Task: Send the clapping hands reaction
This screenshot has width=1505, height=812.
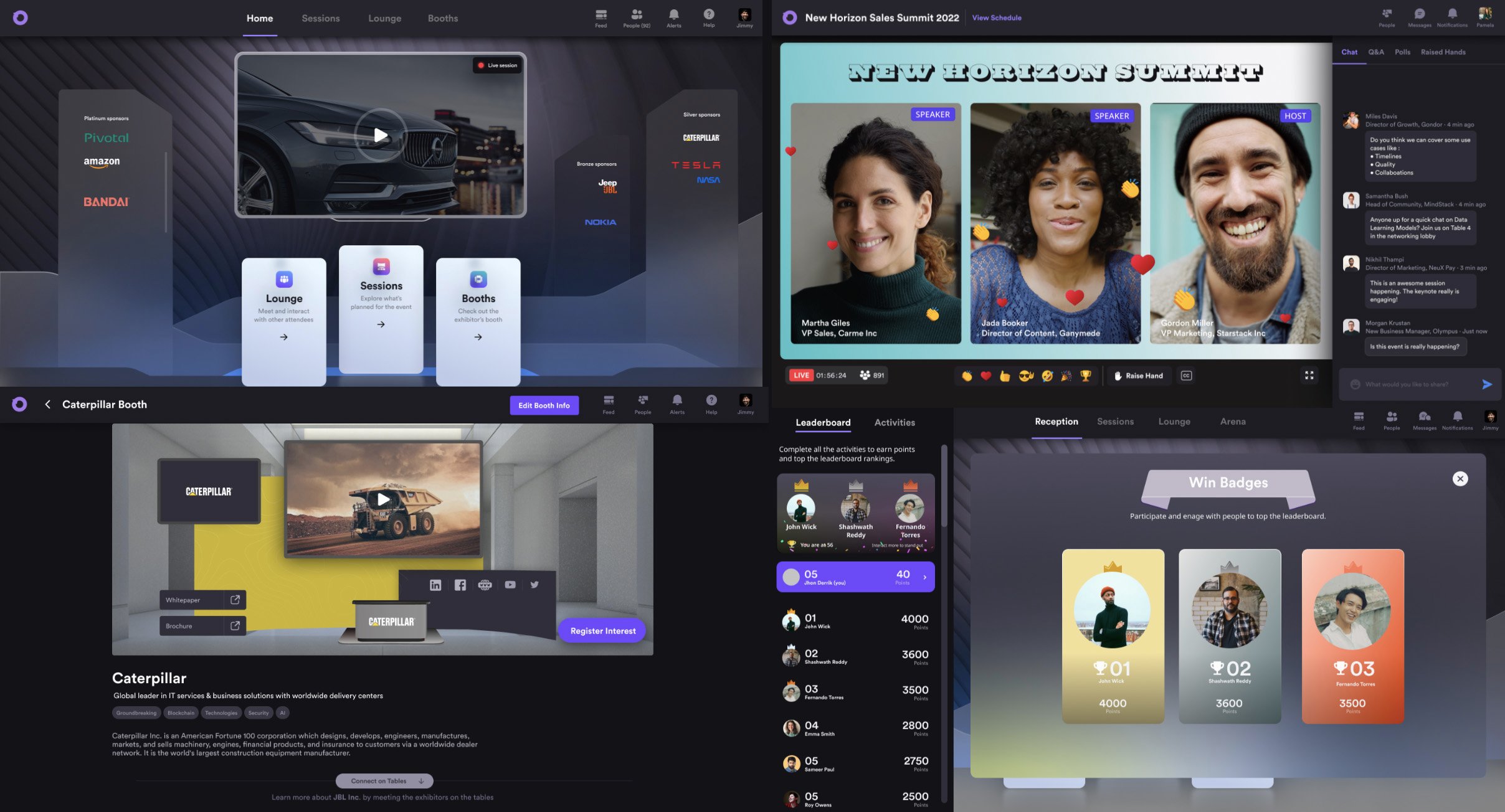Action: point(967,375)
